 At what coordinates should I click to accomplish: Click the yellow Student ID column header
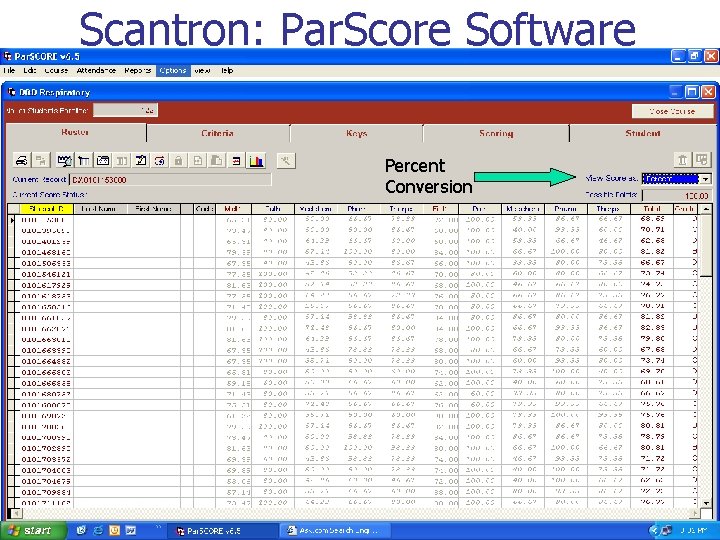pyautogui.click(x=47, y=209)
